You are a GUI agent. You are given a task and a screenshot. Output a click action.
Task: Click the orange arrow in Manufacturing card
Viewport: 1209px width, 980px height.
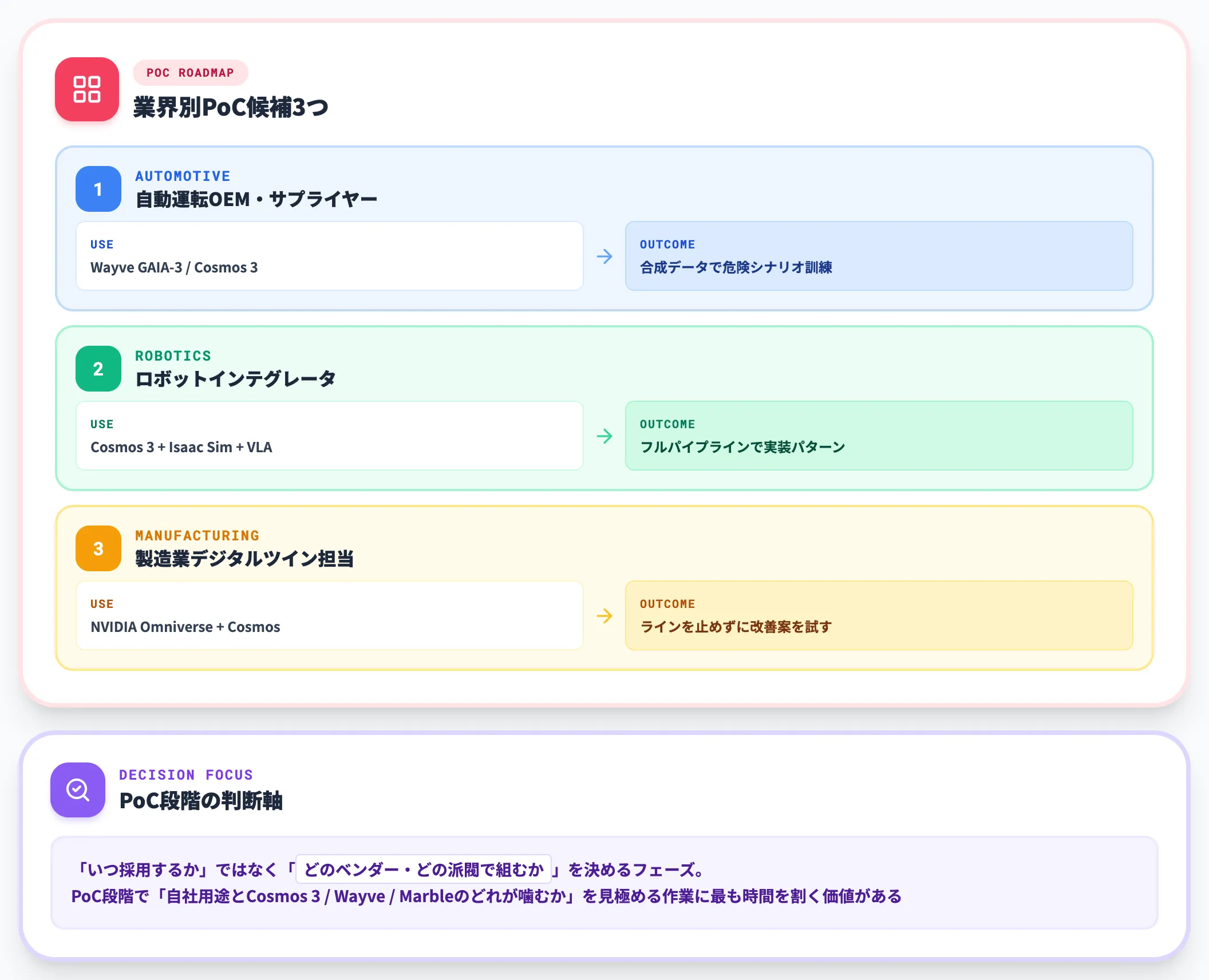pyautogui.click(x=604, y=615)
